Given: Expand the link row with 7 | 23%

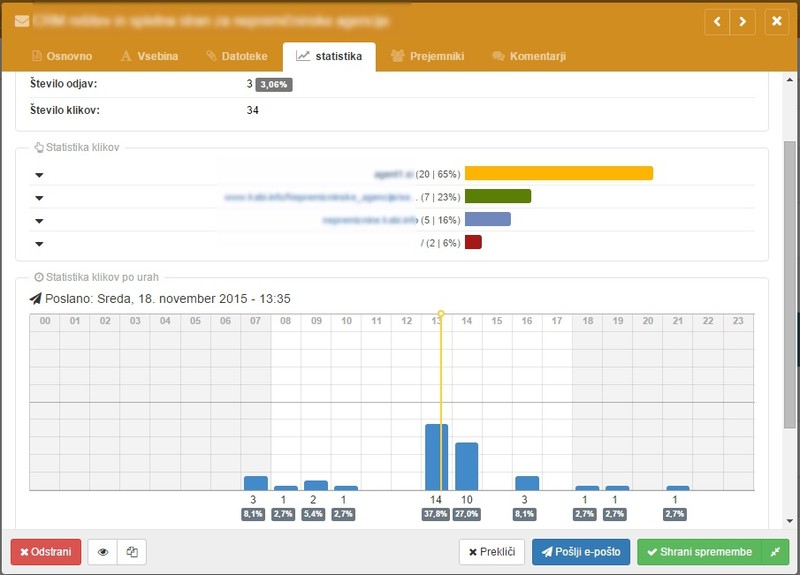Looking at the screenshot, I should [39, 197].
